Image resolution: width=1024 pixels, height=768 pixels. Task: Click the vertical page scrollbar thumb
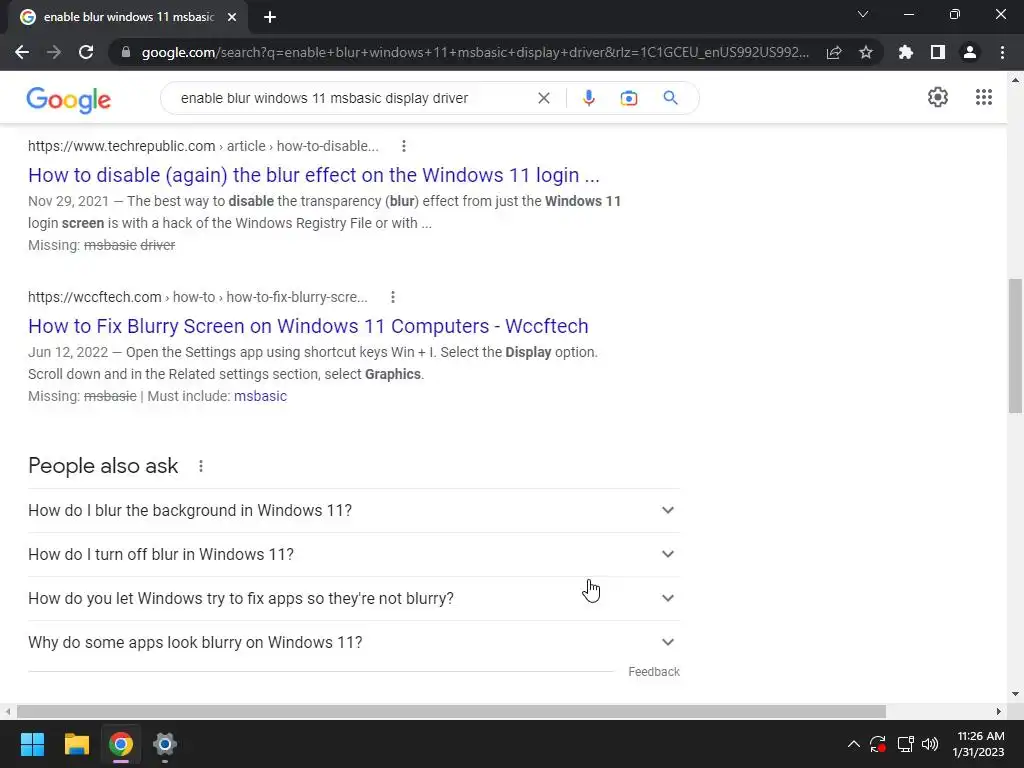click(x=1015, y=346)
